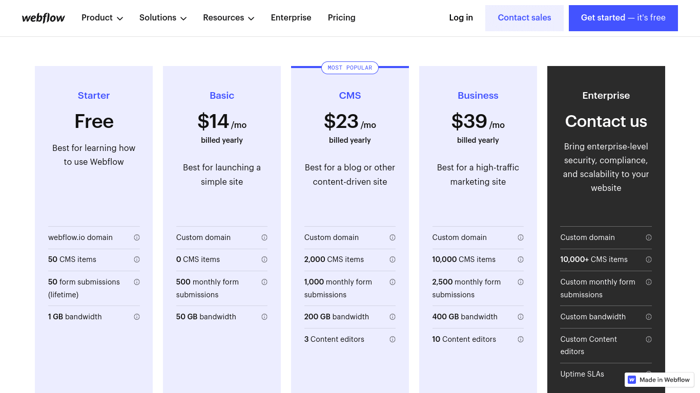Image resolution: width=700 pixels, height=393 pixels.
Task: Click 'Best for learning how to use Webflow'
Action: point(94,155)
